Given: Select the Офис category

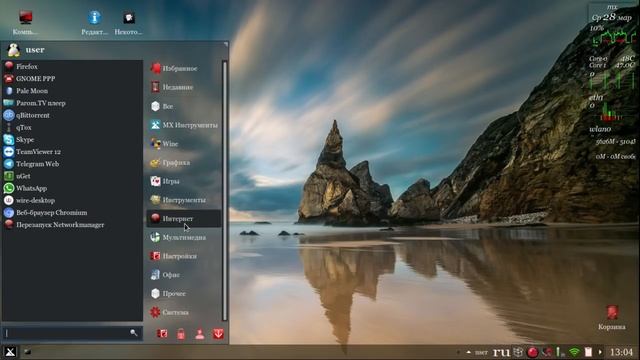Looking at the screenshot, I should 184,275.
